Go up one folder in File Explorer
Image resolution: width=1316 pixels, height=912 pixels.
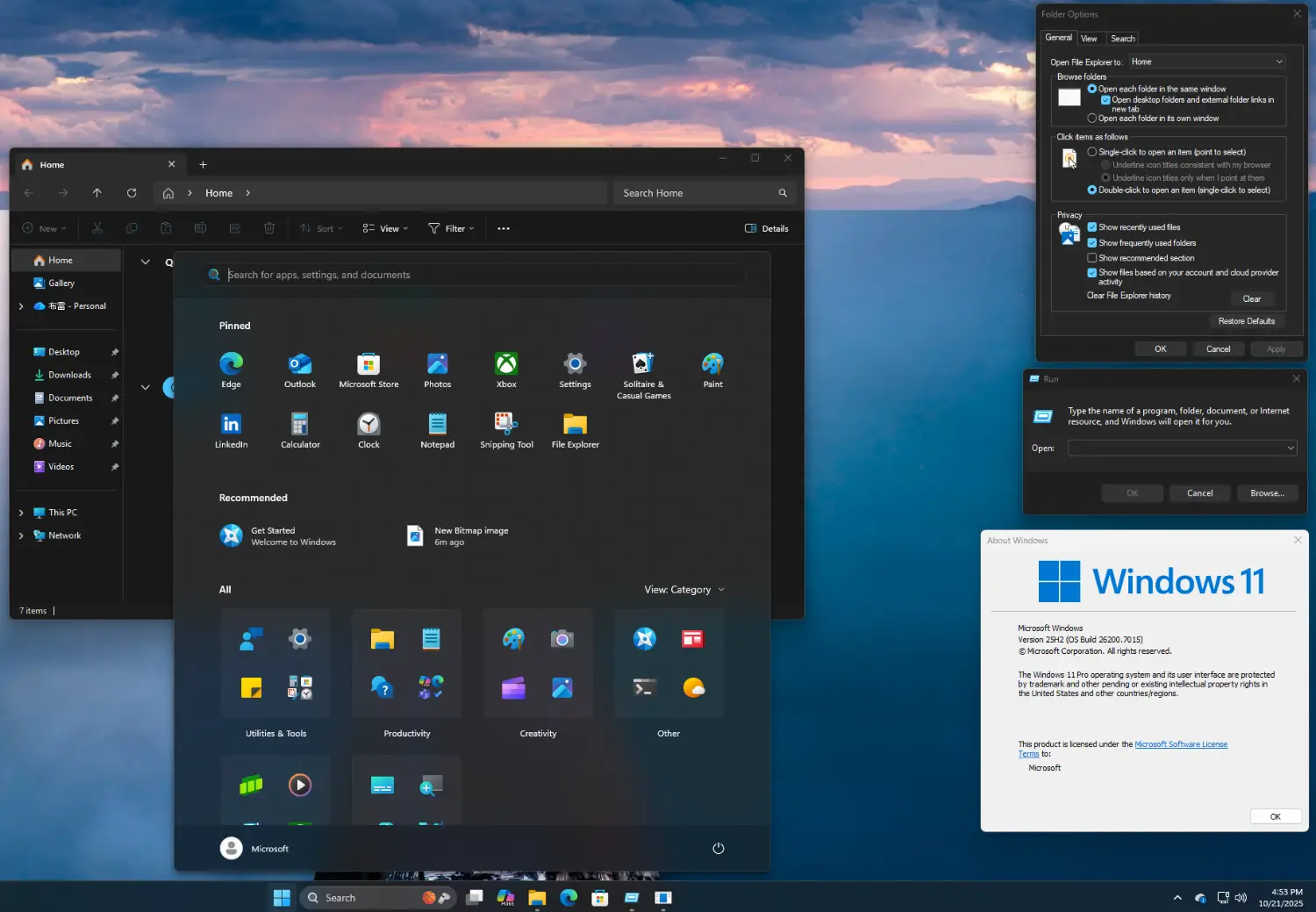[x=97, y=193]
